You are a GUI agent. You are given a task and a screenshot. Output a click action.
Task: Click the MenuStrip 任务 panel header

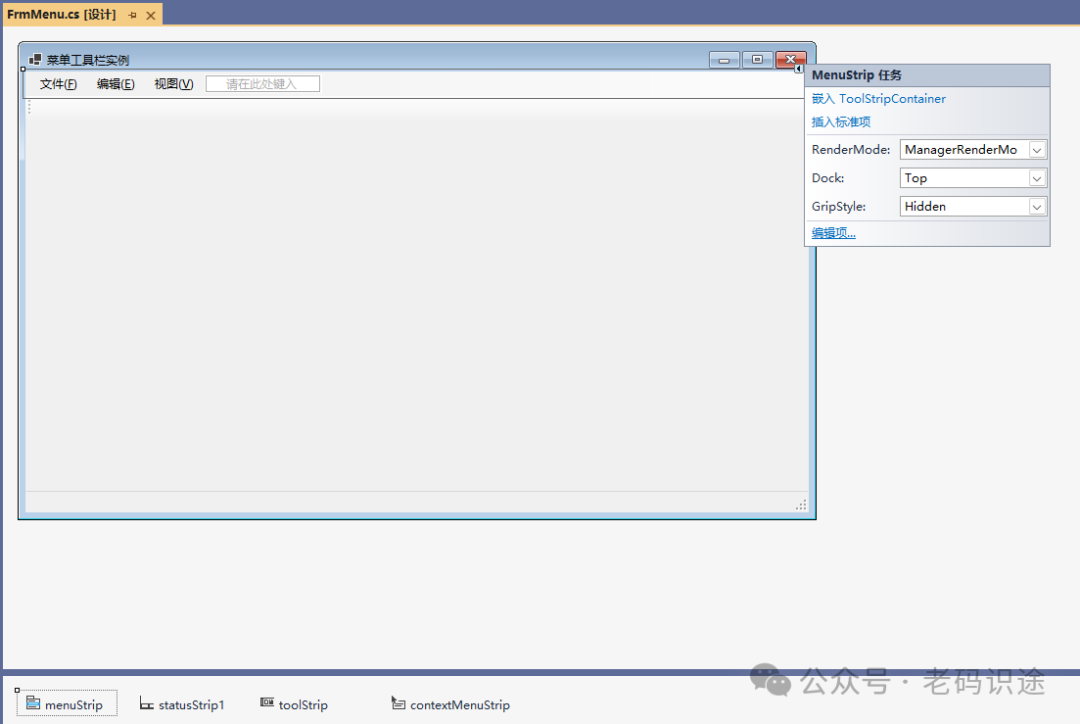pyautogui.click(x=927, y=75)
